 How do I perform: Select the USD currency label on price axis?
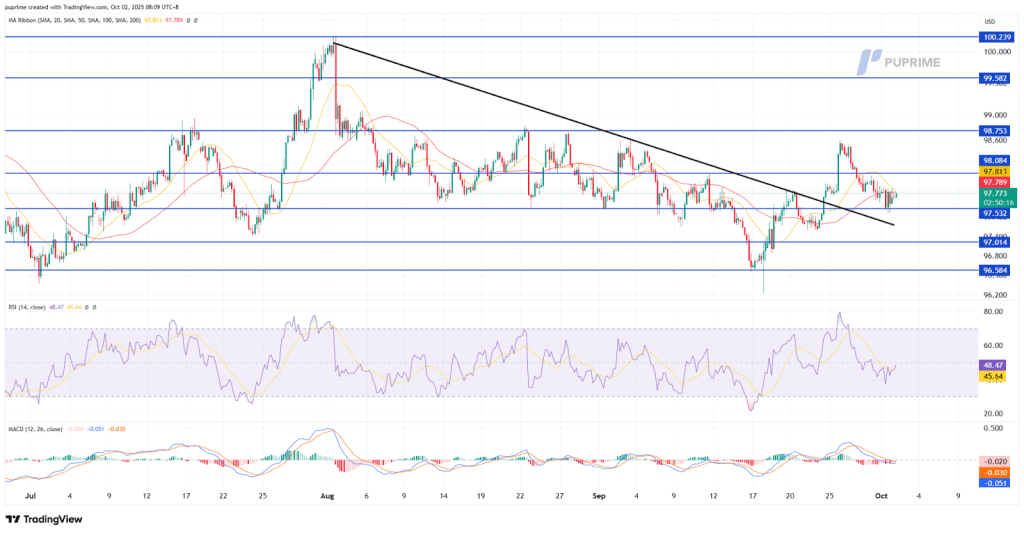click(x=989, y=22)
